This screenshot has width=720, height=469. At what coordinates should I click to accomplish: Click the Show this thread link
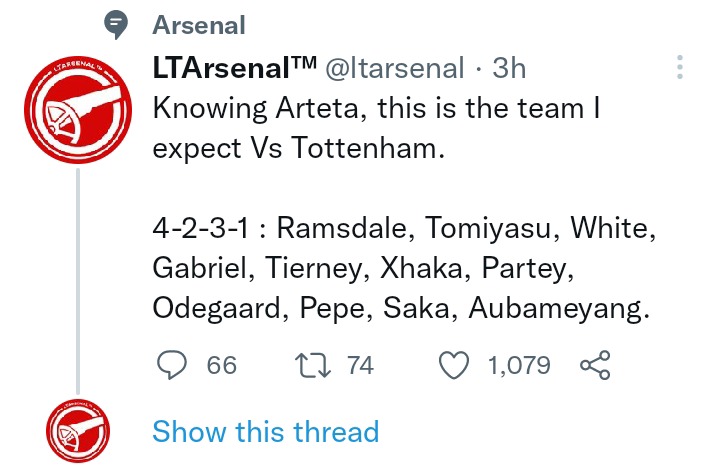[265, 432]
